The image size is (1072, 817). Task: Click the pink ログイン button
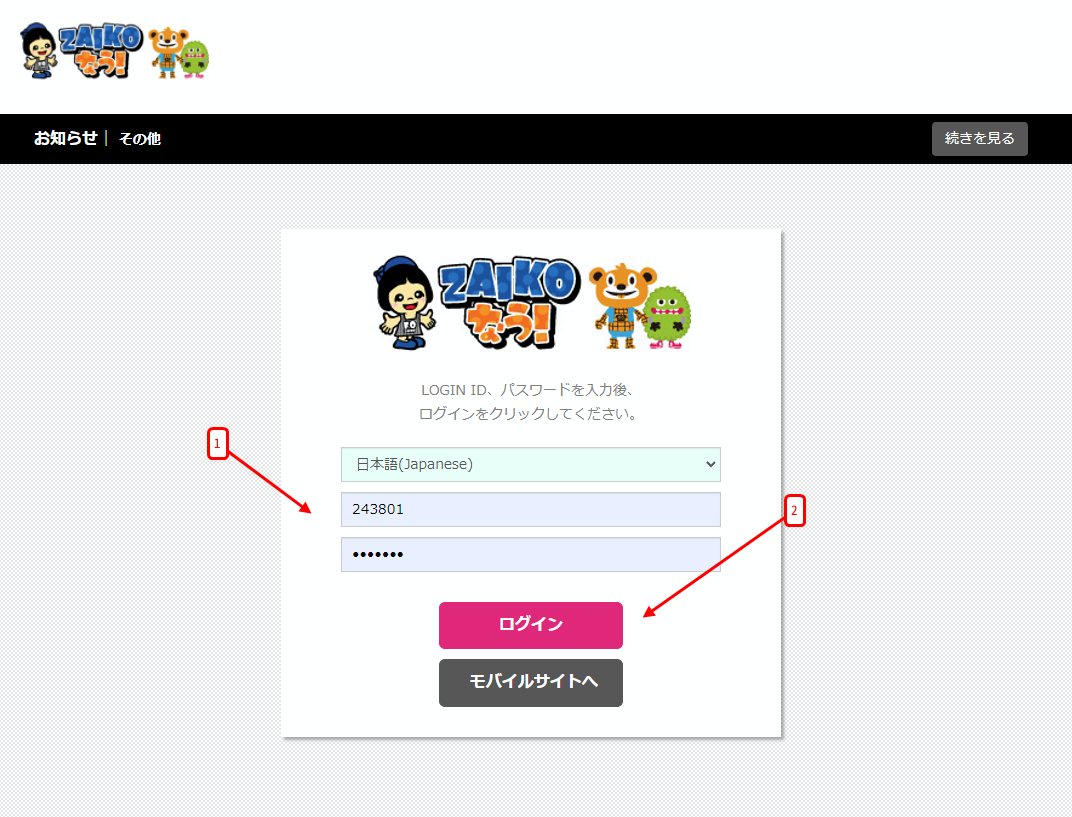tap(531, 625)
